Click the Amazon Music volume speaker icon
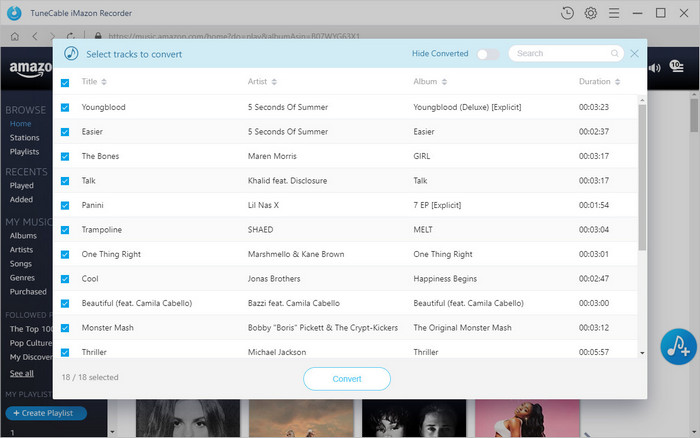Viewport: 700px width, 438px height. click(x=654, y=68)
